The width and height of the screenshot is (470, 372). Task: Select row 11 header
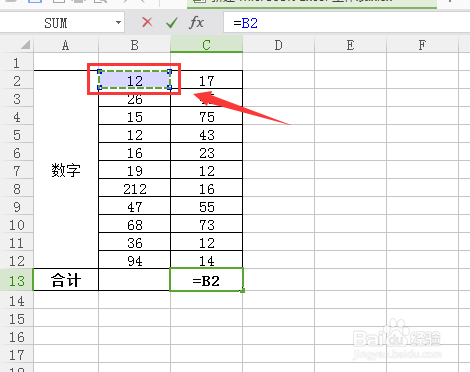tap(17, 243)
